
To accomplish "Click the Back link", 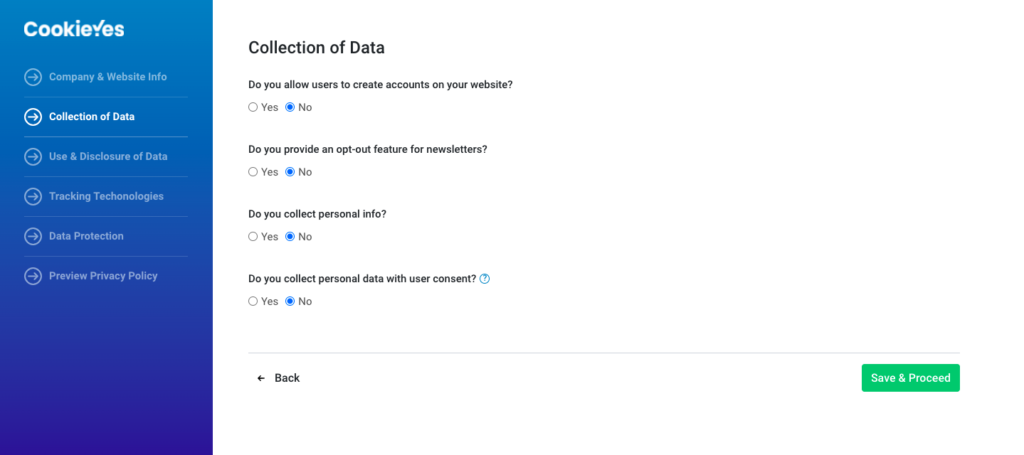I will tap(279, 378).
